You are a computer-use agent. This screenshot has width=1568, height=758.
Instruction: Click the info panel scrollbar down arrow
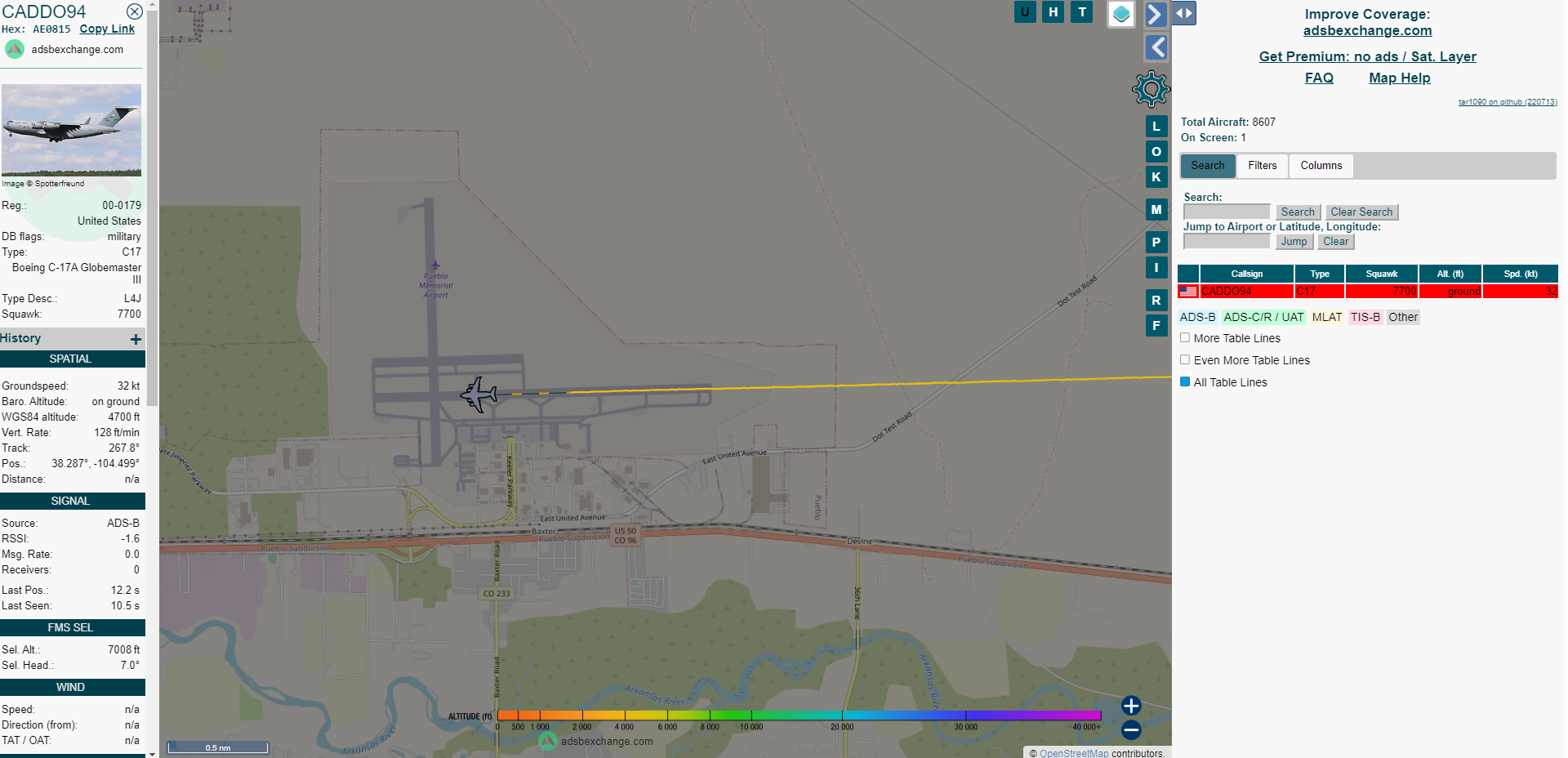pyautogui.click(x=152, y=753)
